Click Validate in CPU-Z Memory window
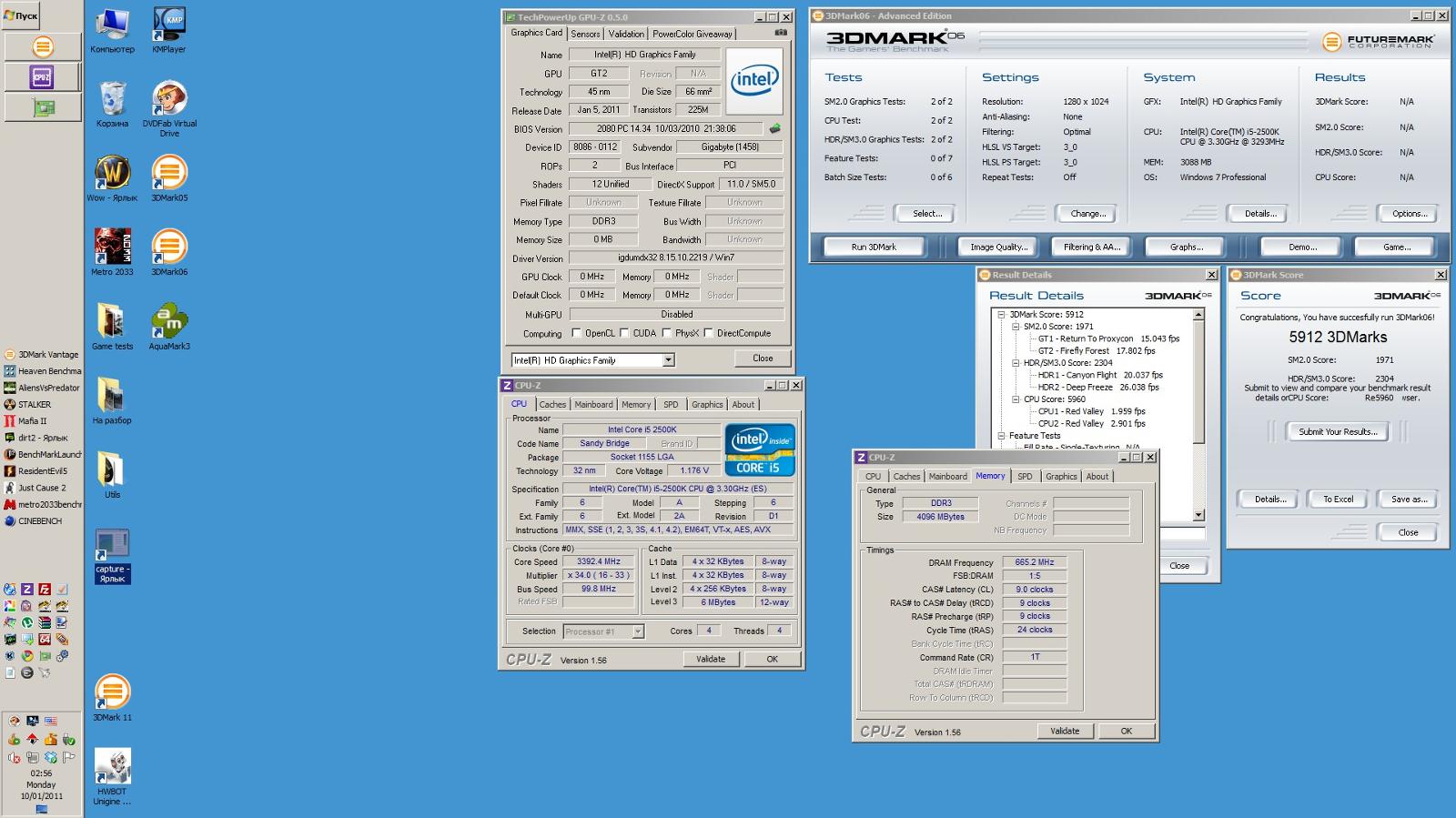1456x818 pixels. click(x=1065, y=731)
